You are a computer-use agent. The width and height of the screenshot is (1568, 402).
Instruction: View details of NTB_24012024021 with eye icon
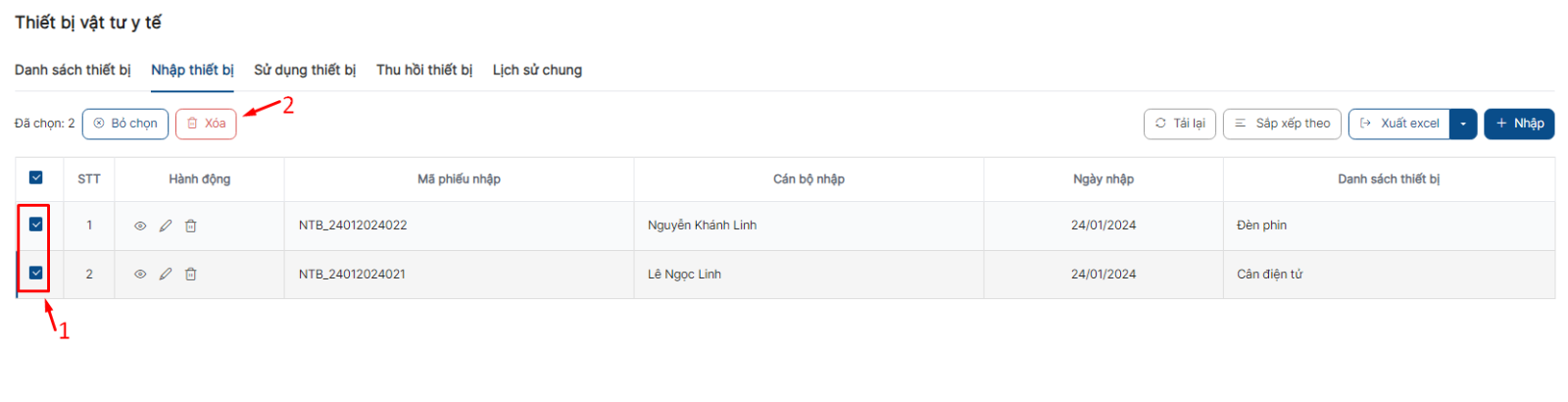(x=140, y=275)
